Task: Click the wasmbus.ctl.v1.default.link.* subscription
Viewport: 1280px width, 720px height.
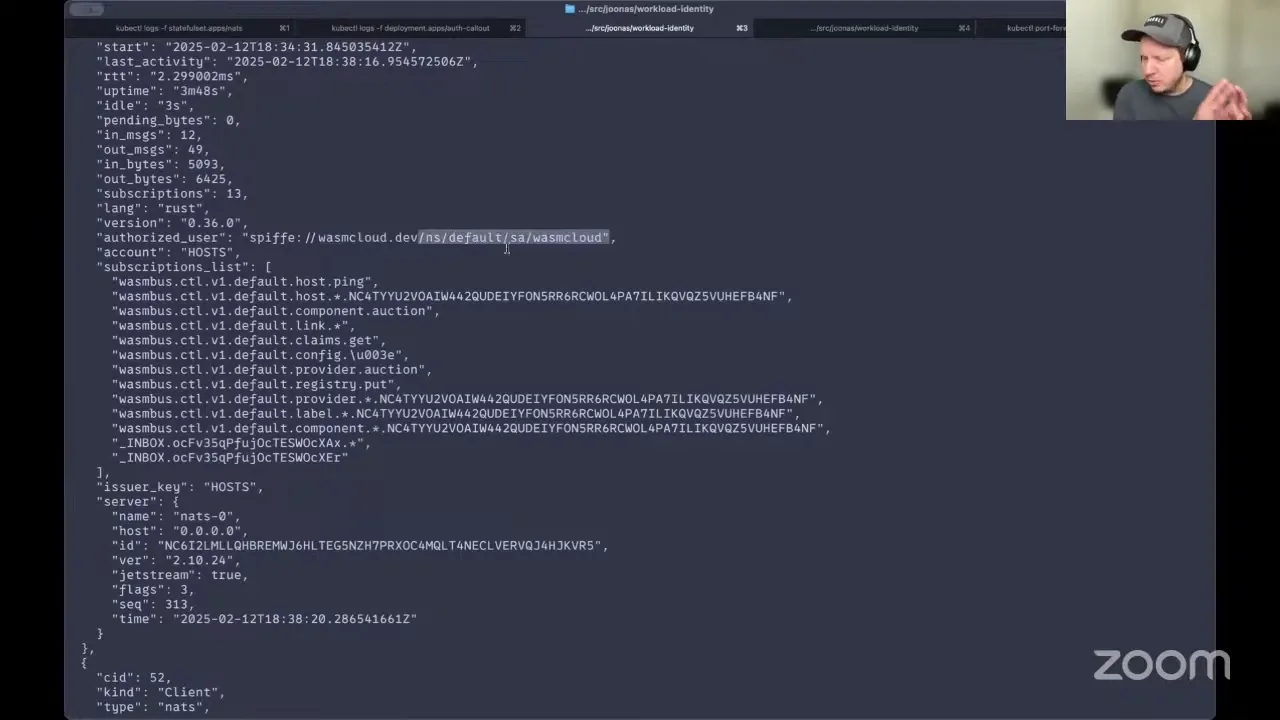Action: pyautogui.click(x=233, y=326)
